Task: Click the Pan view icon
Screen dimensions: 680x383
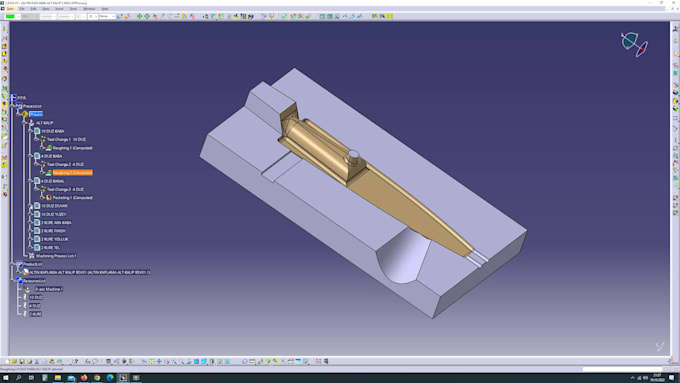Action: [159, 361]
